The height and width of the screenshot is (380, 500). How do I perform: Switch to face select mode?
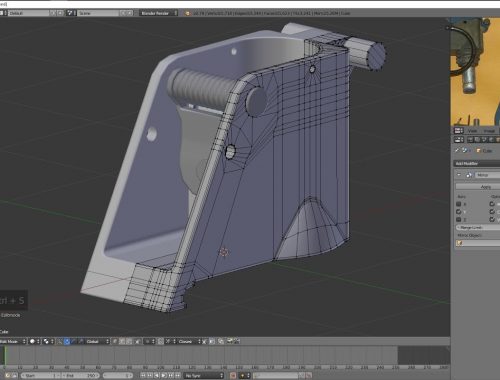129,341
